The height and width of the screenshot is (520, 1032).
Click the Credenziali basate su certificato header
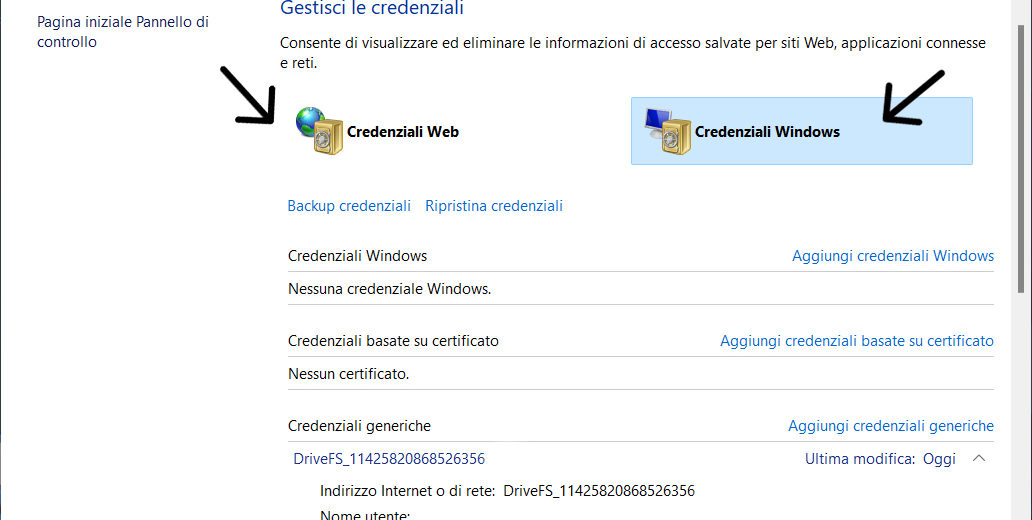pyautogui.click(x=393, y=341)
